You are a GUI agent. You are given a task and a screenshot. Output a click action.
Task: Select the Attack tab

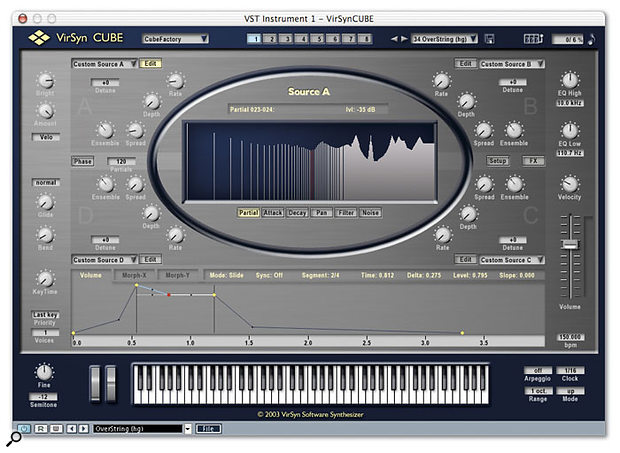273,213
